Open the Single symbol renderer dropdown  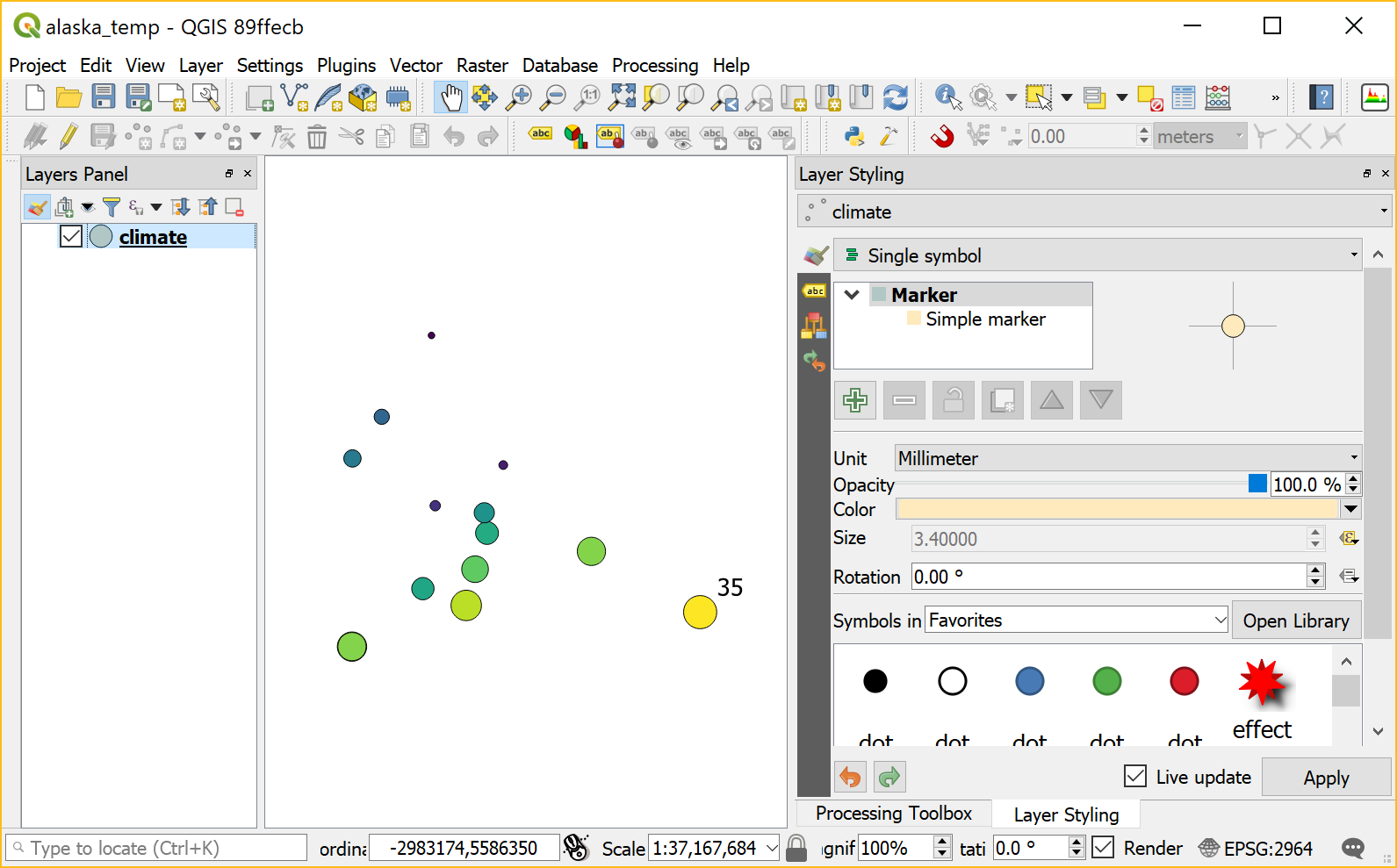coord(1097,255)
